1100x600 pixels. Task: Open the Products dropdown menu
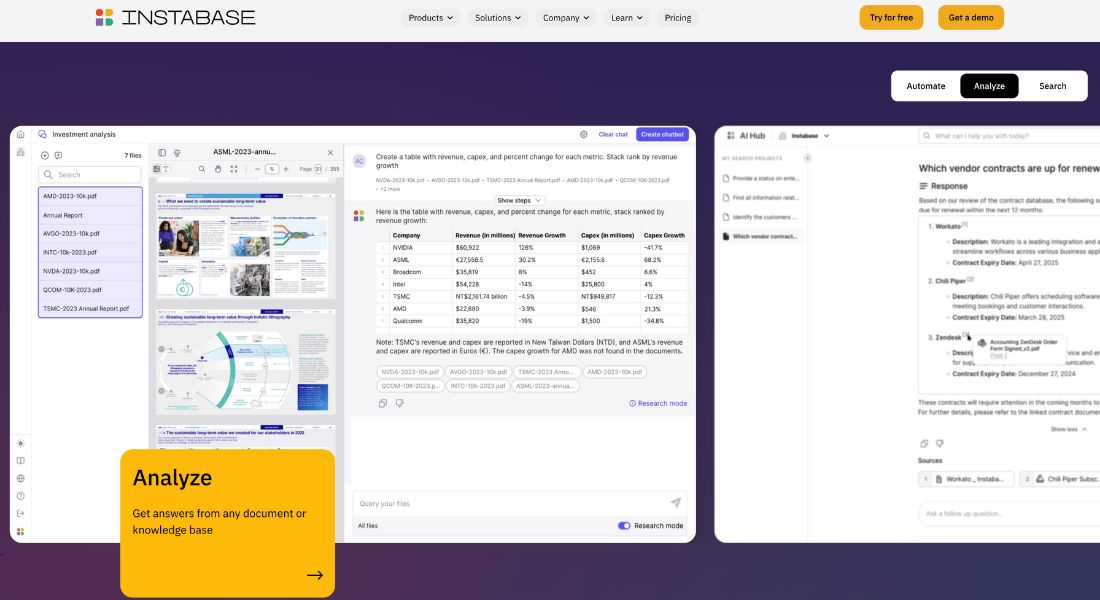tap(430, 18)
